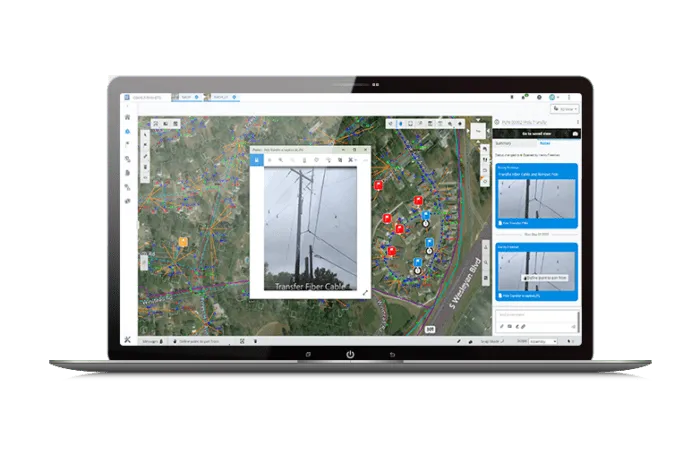
Task: Open the dropdown button below the top bar
Action: [x=563, y=108]
